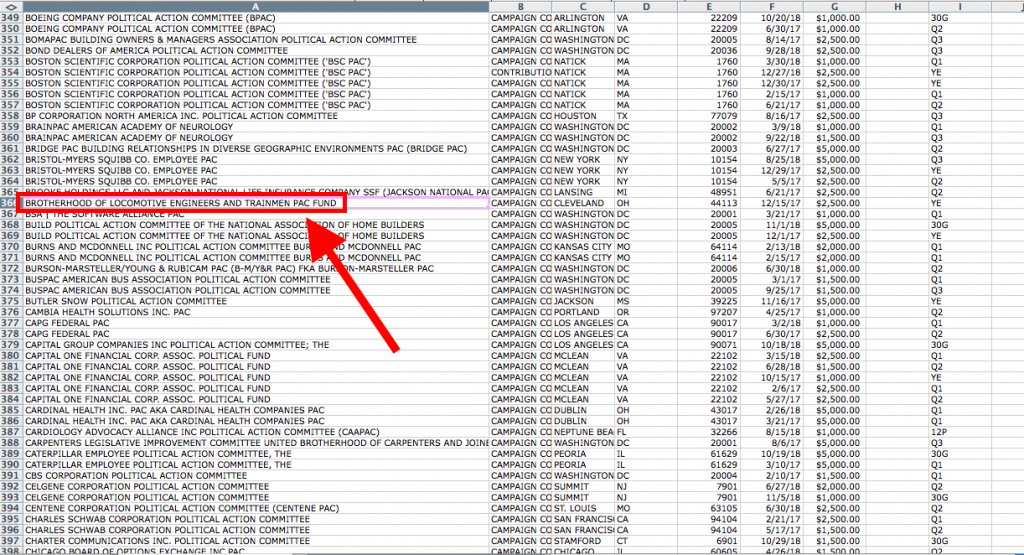The image size is (1024, 555).
Task: Click the CBS CORPORATION POLITICAL ACTION COMMITTEE cell
Action: [255, 475]
